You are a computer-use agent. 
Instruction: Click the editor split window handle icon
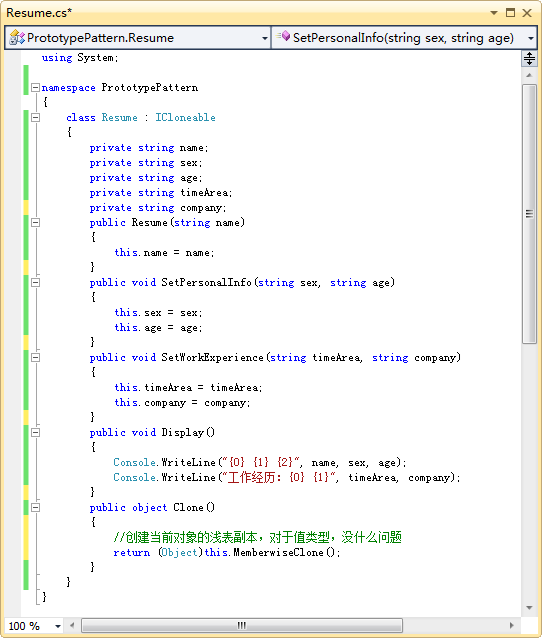coord(529,59)
